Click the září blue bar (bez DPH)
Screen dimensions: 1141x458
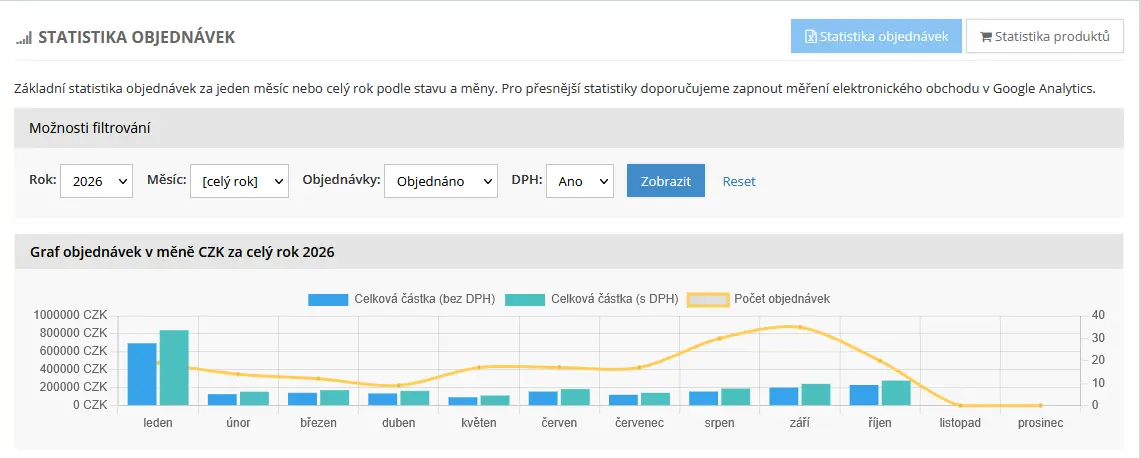click(x=784, y=396)
